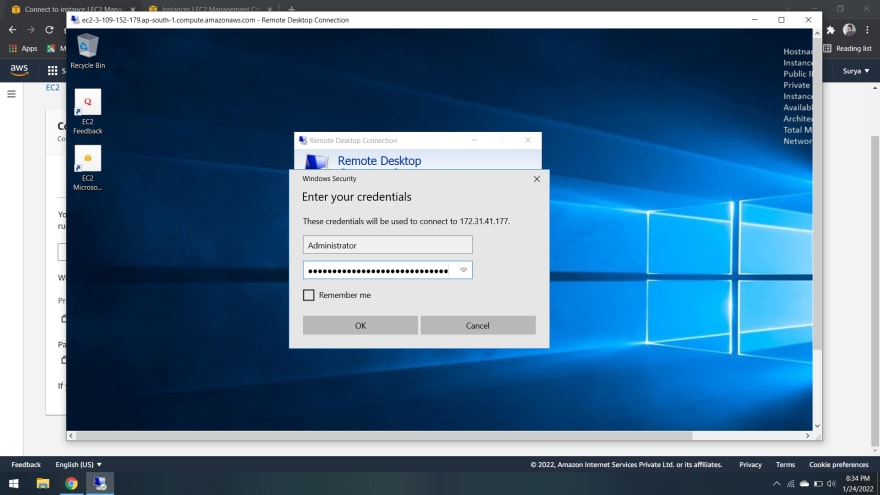The height and width of the screenshot is (495, 880).
Task: Select Remote Desktop Connection taskbar icon
Action: [x=100, y=483]
